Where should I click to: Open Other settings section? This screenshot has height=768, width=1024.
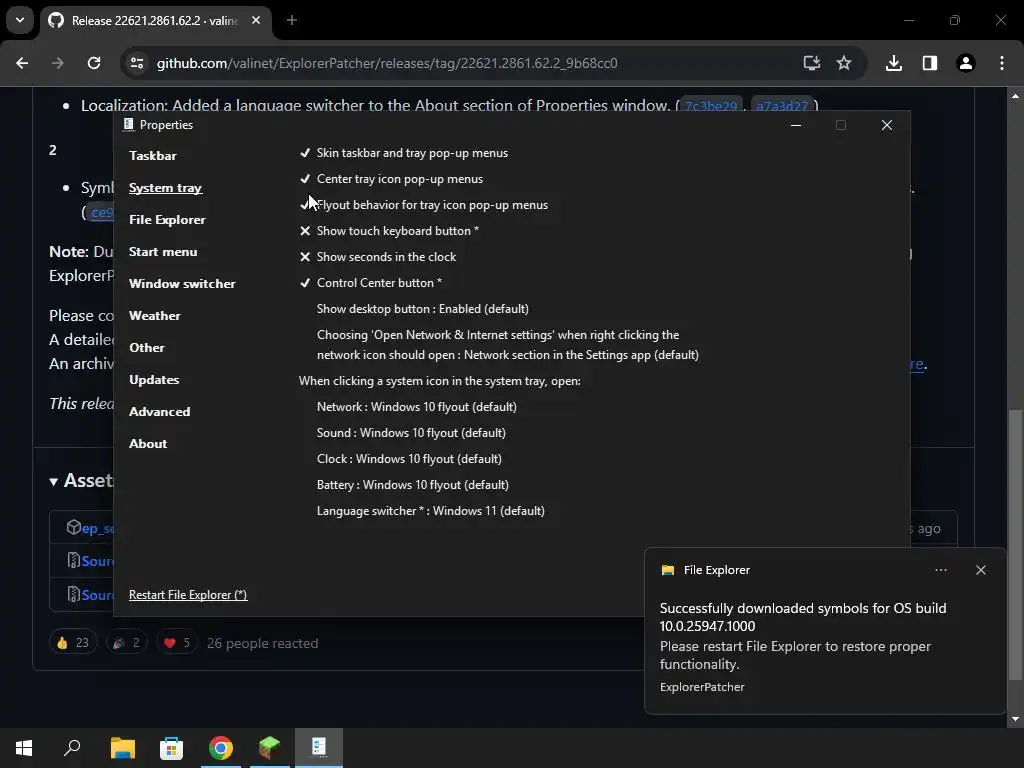147,347
